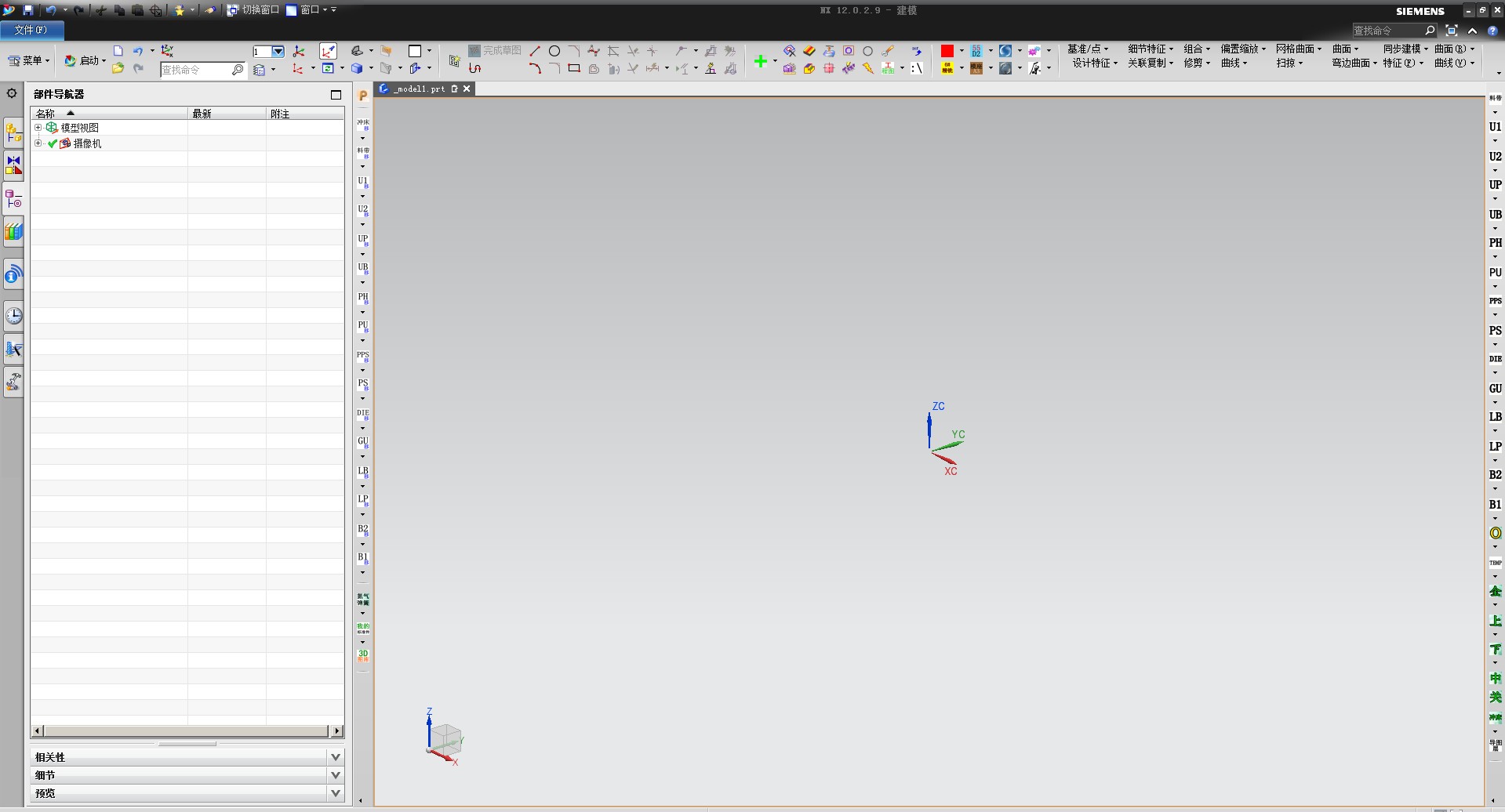The image size is (1505, 812).
Task: Select the Rectangle sketch tool
Action: pos(574,68)
